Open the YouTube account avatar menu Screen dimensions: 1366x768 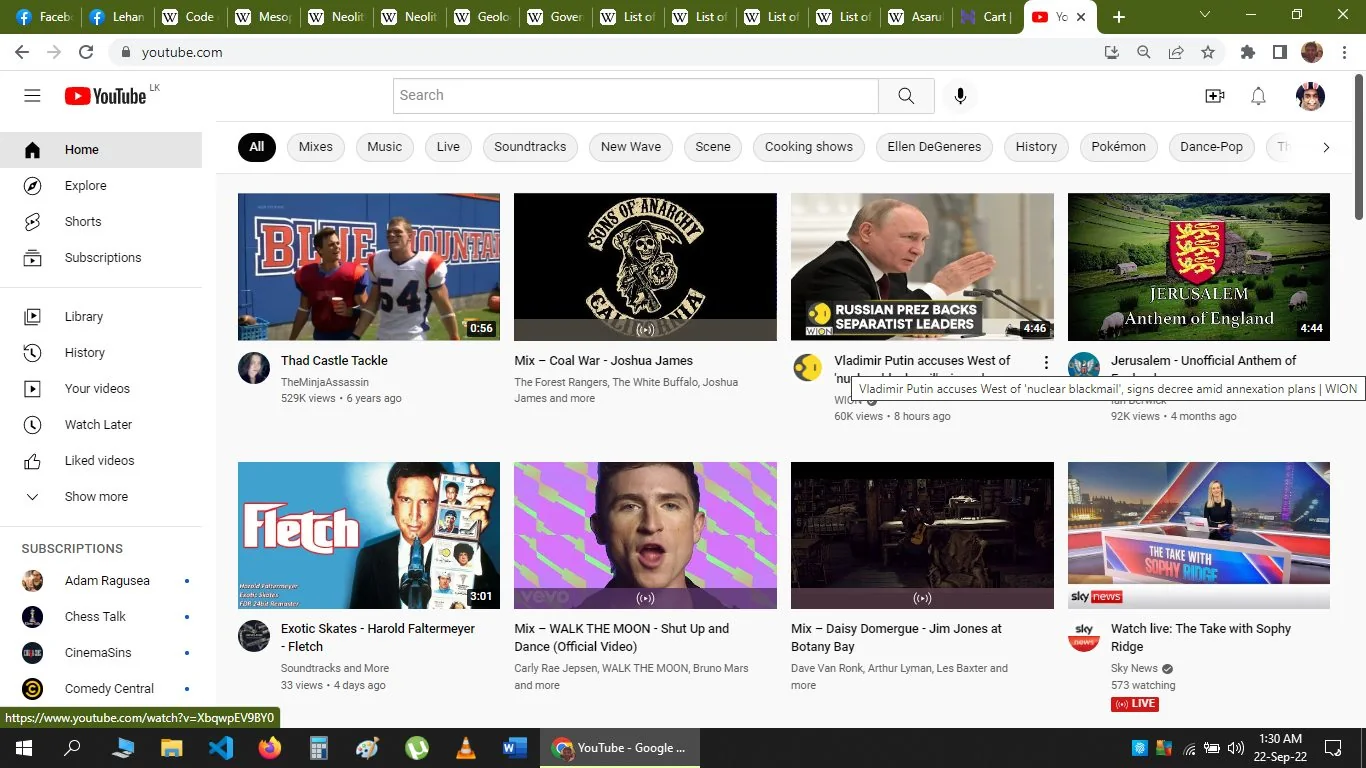coord(1310,96)
